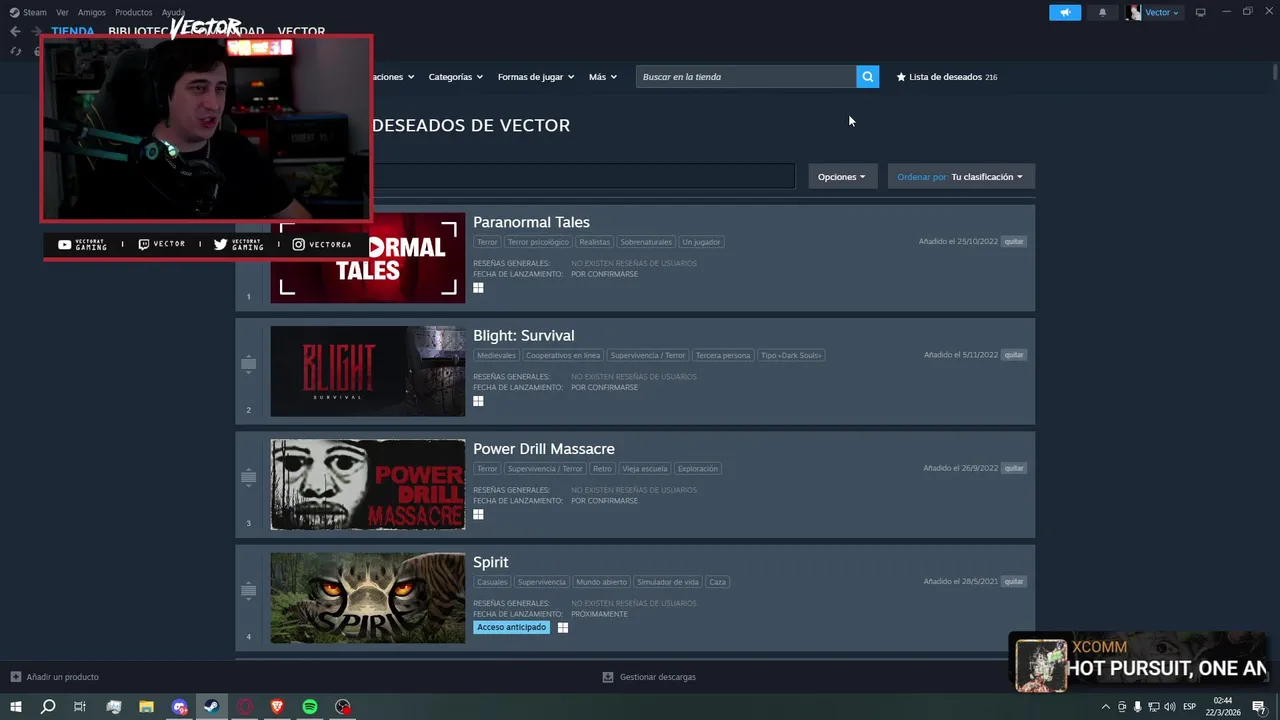
Task: Open the Ver menu
Action: click(x=62, y=12)
